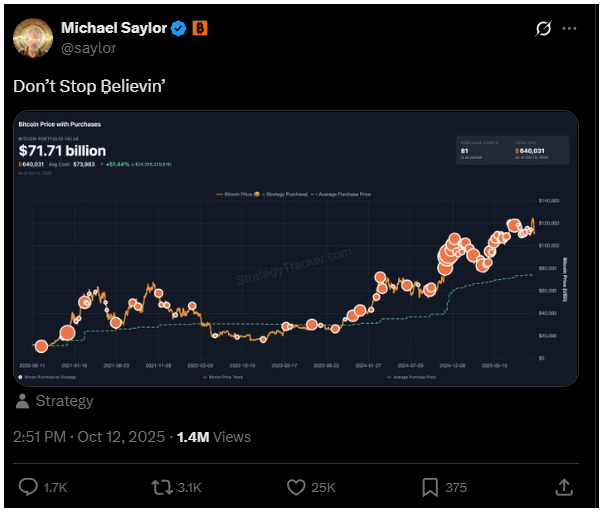Open the @saylor handle link
This screenshot has height=512, width=603.
(90, 46)
